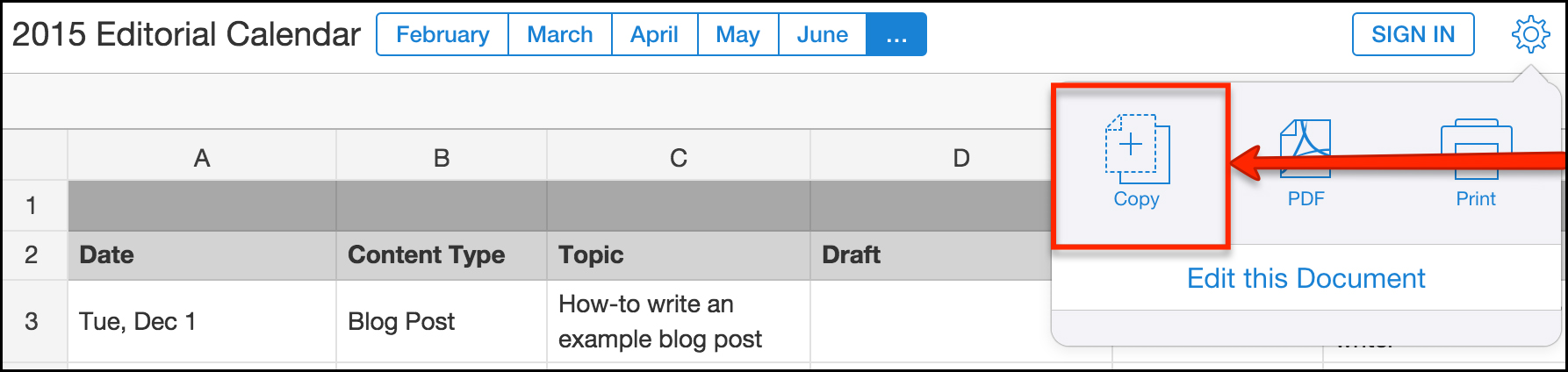The height and width of the screenshot is (372, 1568).
Task: Select the May tab
Action: coord(737,34)
